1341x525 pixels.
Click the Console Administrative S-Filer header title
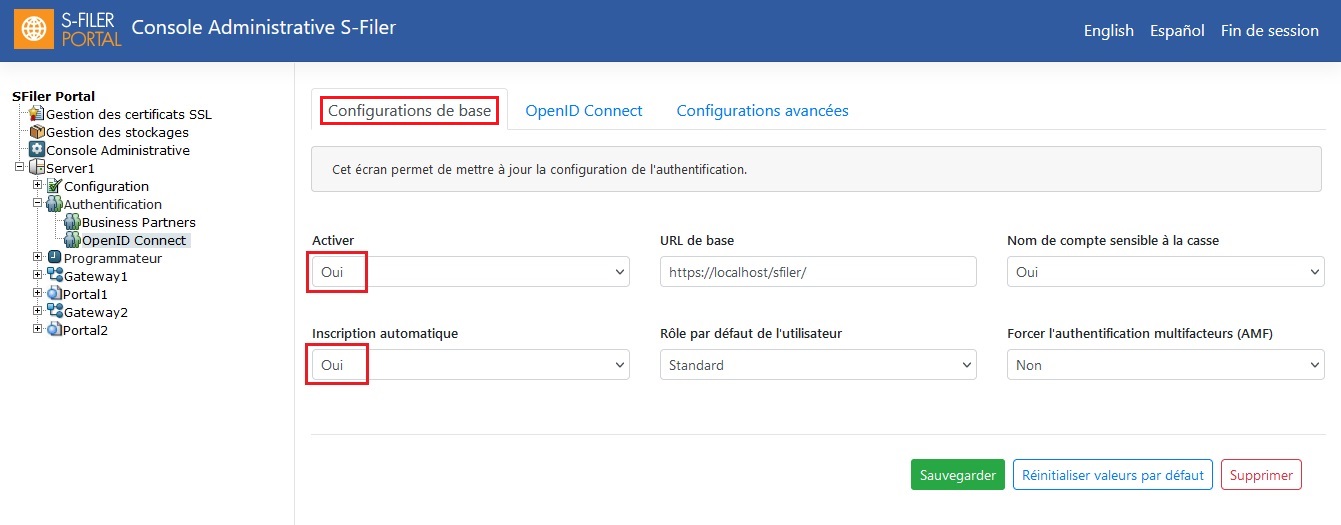(264, 27)
